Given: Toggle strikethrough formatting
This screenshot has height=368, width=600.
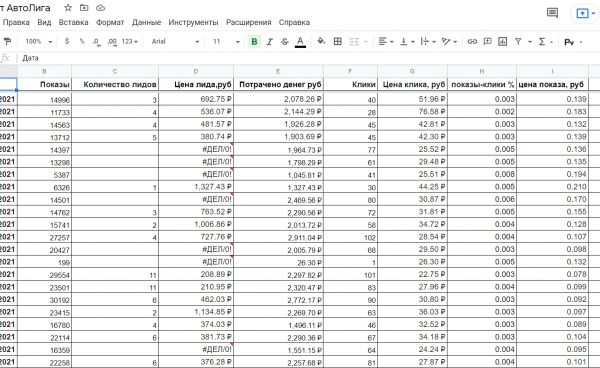Looking at the screenshot, I should (284, 41).
